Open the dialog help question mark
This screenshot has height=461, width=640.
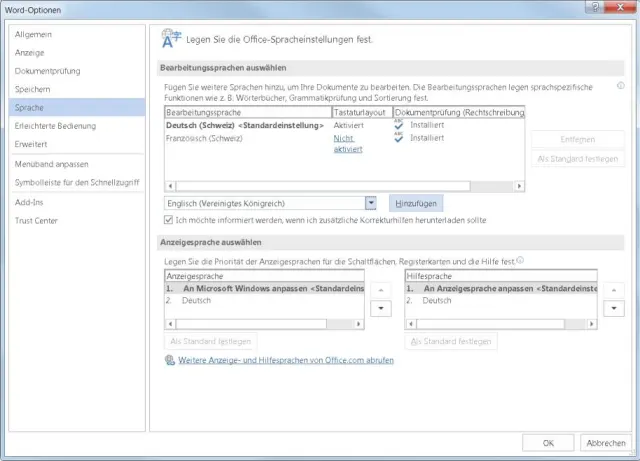pos(596,7)
